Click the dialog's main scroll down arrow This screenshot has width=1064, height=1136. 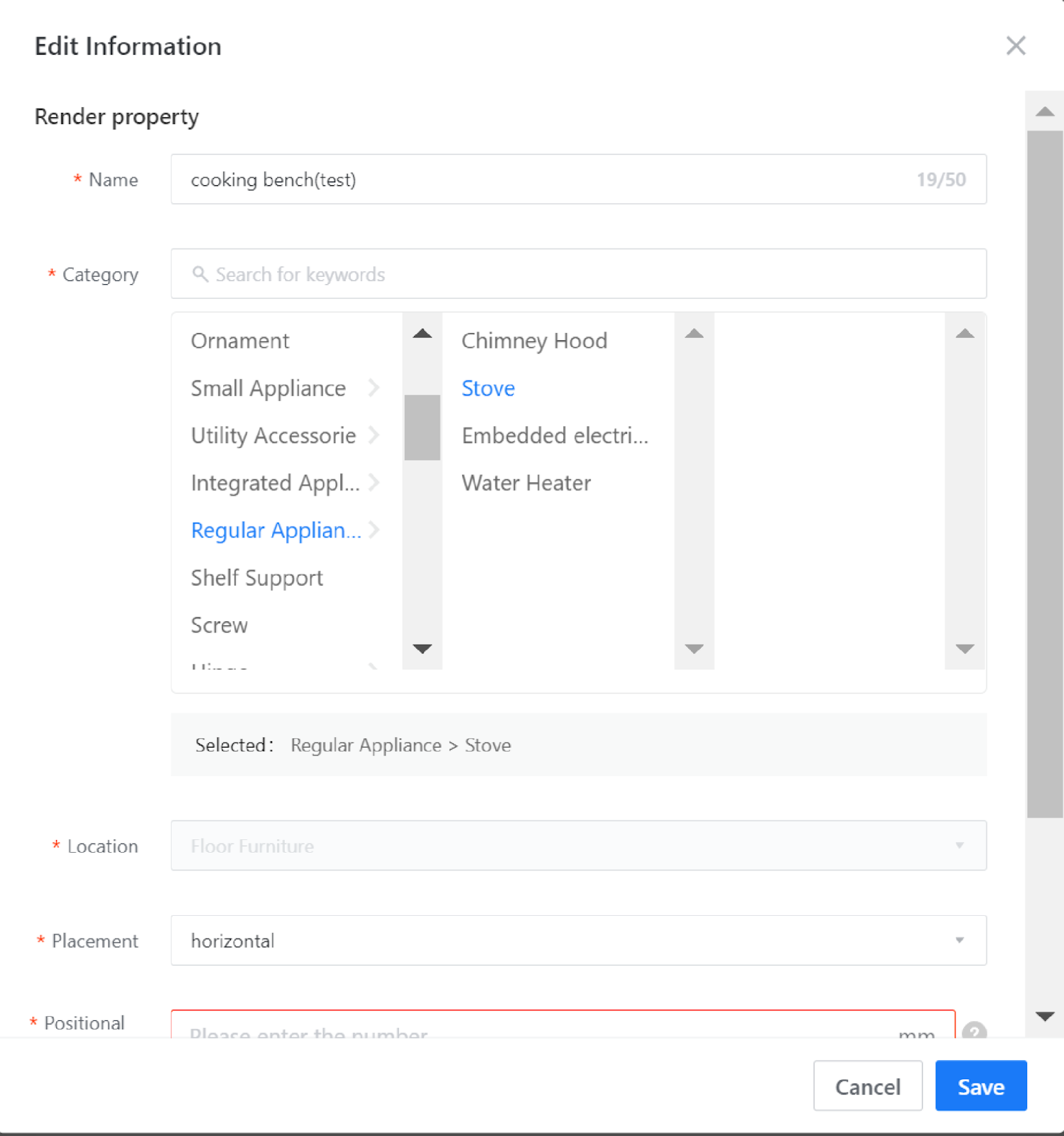coord(1044,1016)
